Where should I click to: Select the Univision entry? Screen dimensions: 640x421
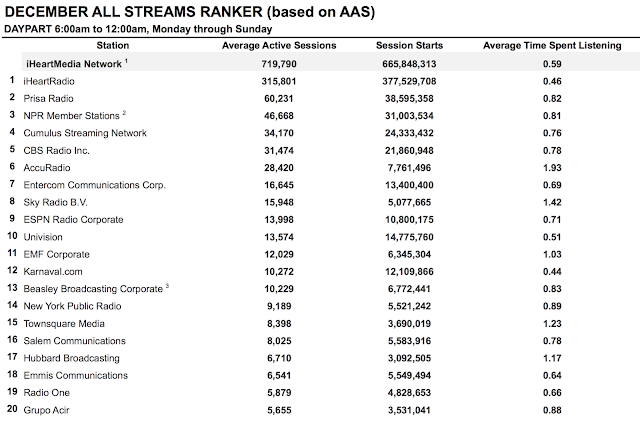43,237
